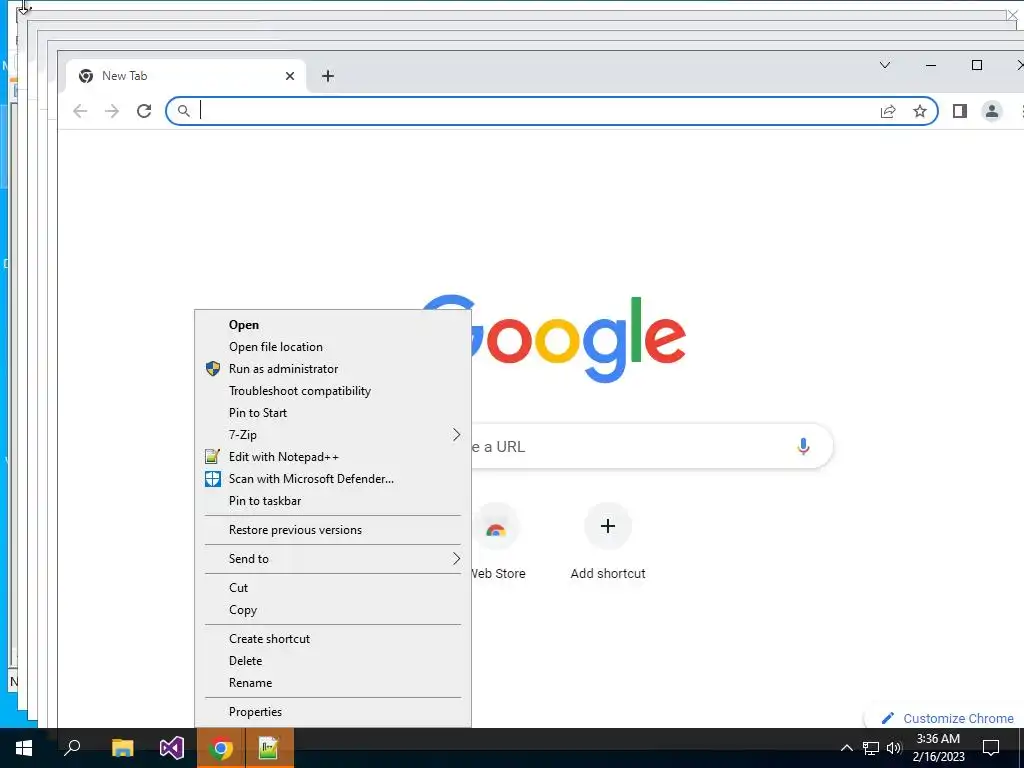Choose Open in the context menu
Viewport: 1024px width, 768px height.
(333, 325)
